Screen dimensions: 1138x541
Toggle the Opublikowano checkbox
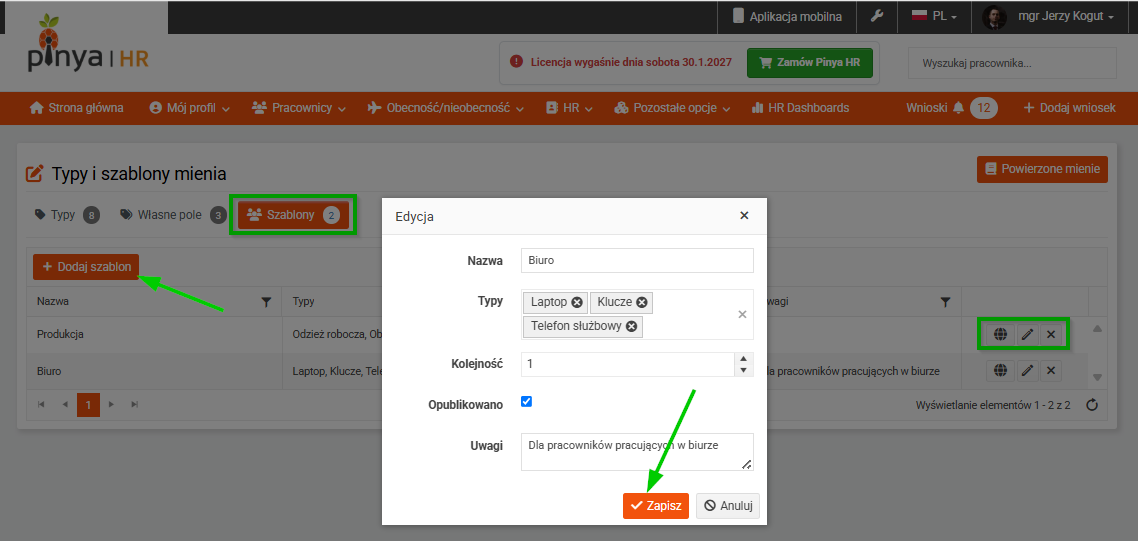point(527,402)
